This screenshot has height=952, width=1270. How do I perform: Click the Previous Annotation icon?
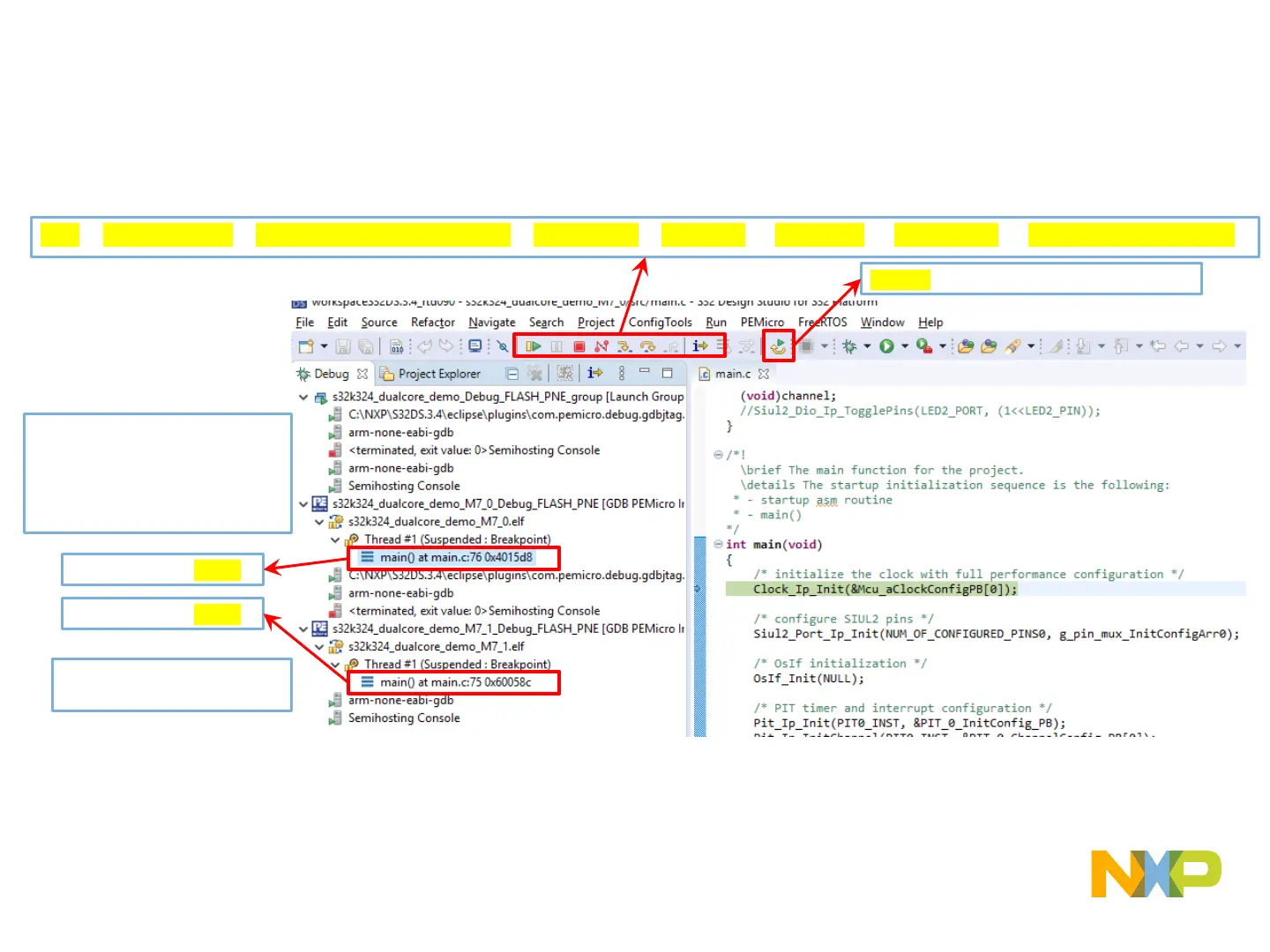pyautogui.click(x=1121, y=346)
